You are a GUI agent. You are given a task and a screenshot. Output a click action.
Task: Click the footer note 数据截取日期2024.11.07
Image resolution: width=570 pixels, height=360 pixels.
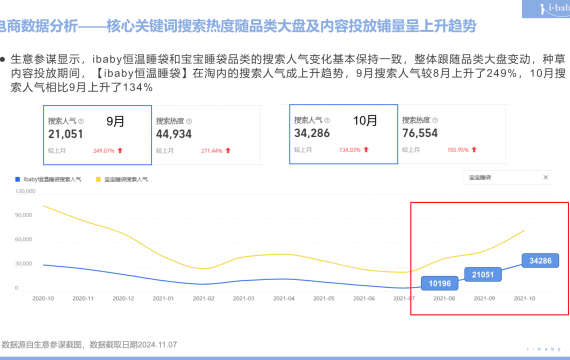(133, 345)
